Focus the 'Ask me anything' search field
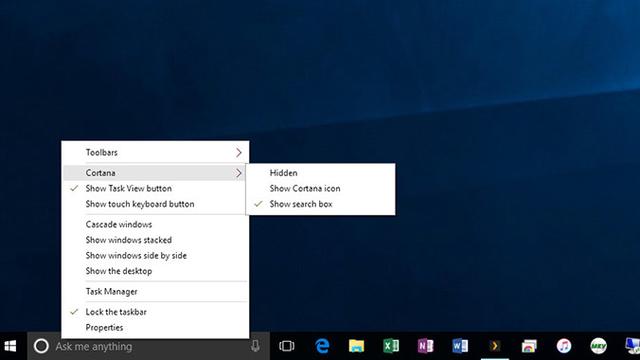 (x=149, y=346)
